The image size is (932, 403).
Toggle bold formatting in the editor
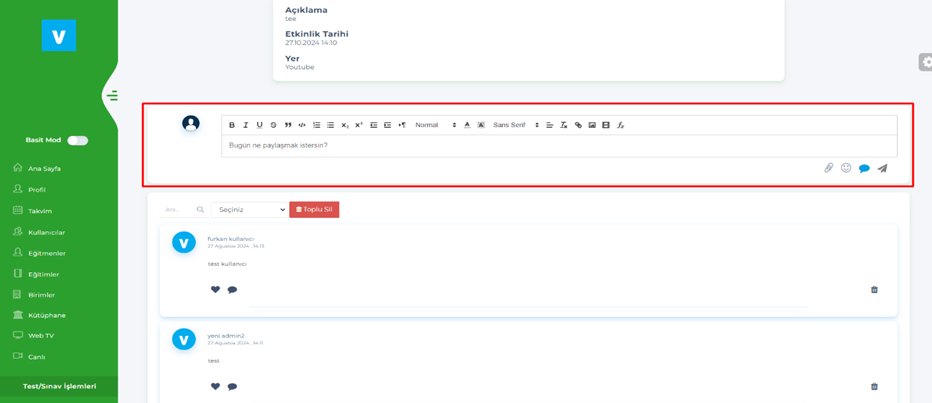point(232,125)
